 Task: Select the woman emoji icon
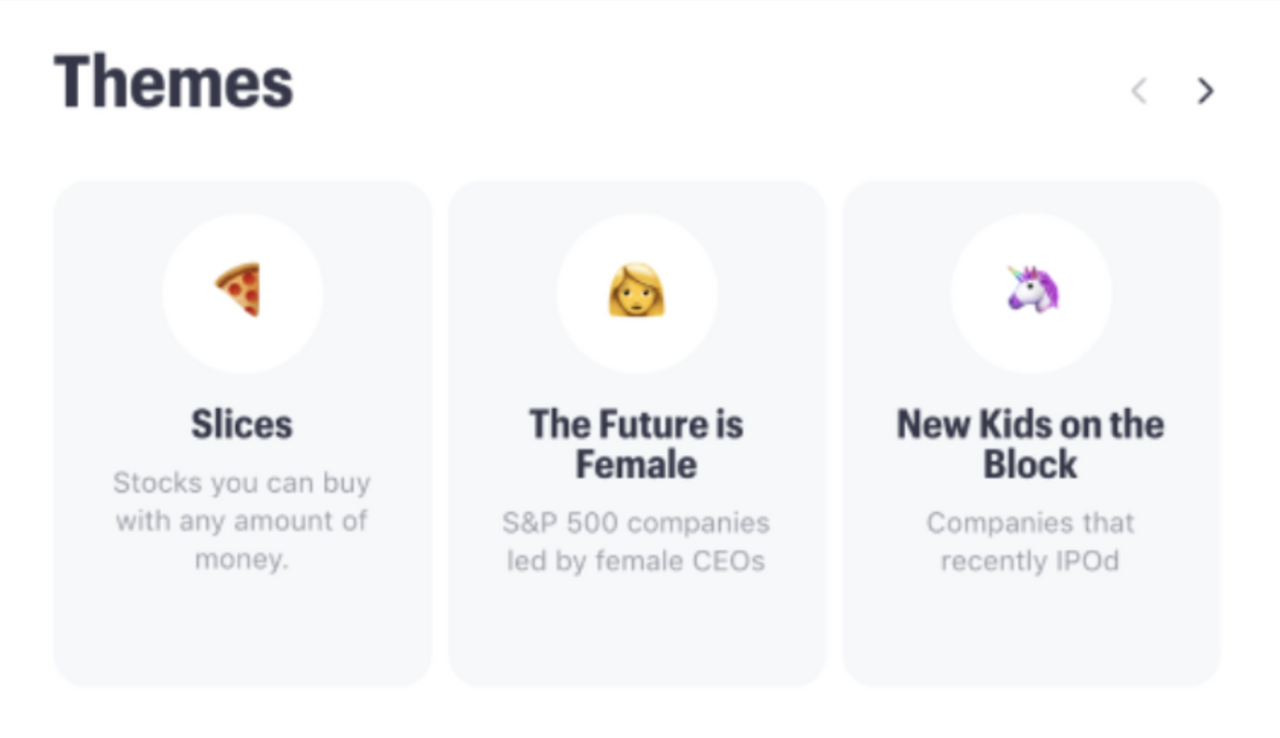[x=637, y=290]
